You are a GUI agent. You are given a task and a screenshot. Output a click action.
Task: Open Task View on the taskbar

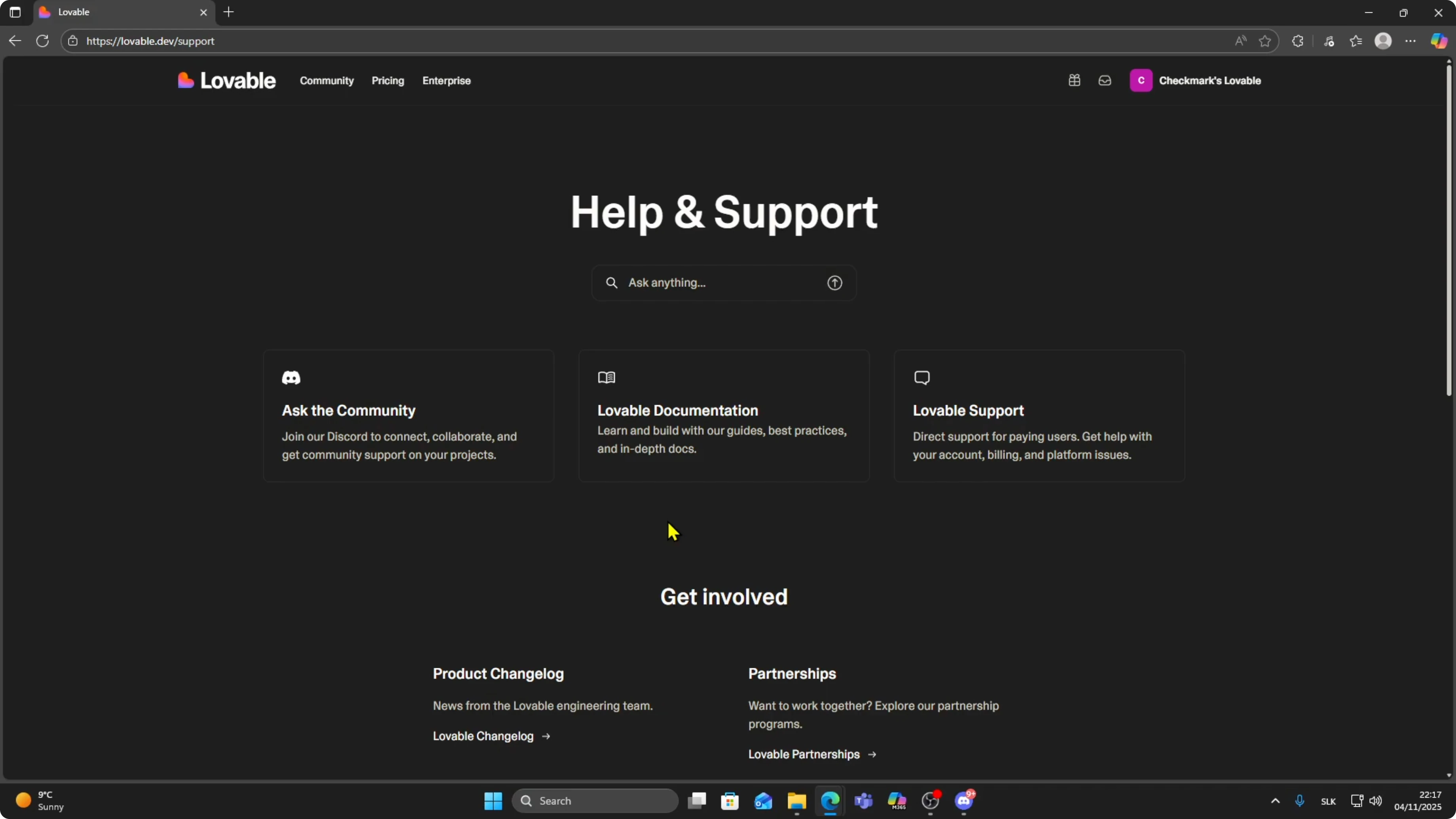(696, 801)
